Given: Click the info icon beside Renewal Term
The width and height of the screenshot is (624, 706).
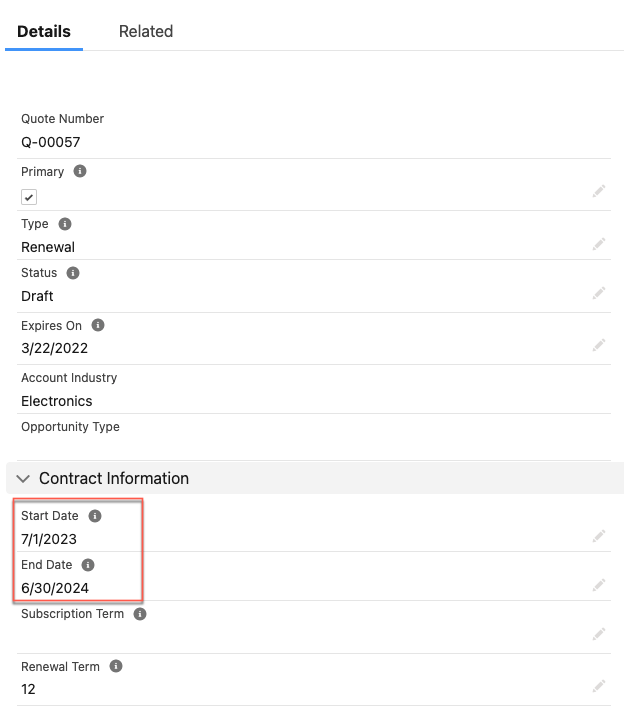Looking at the screenshot, I should point(116,666).
